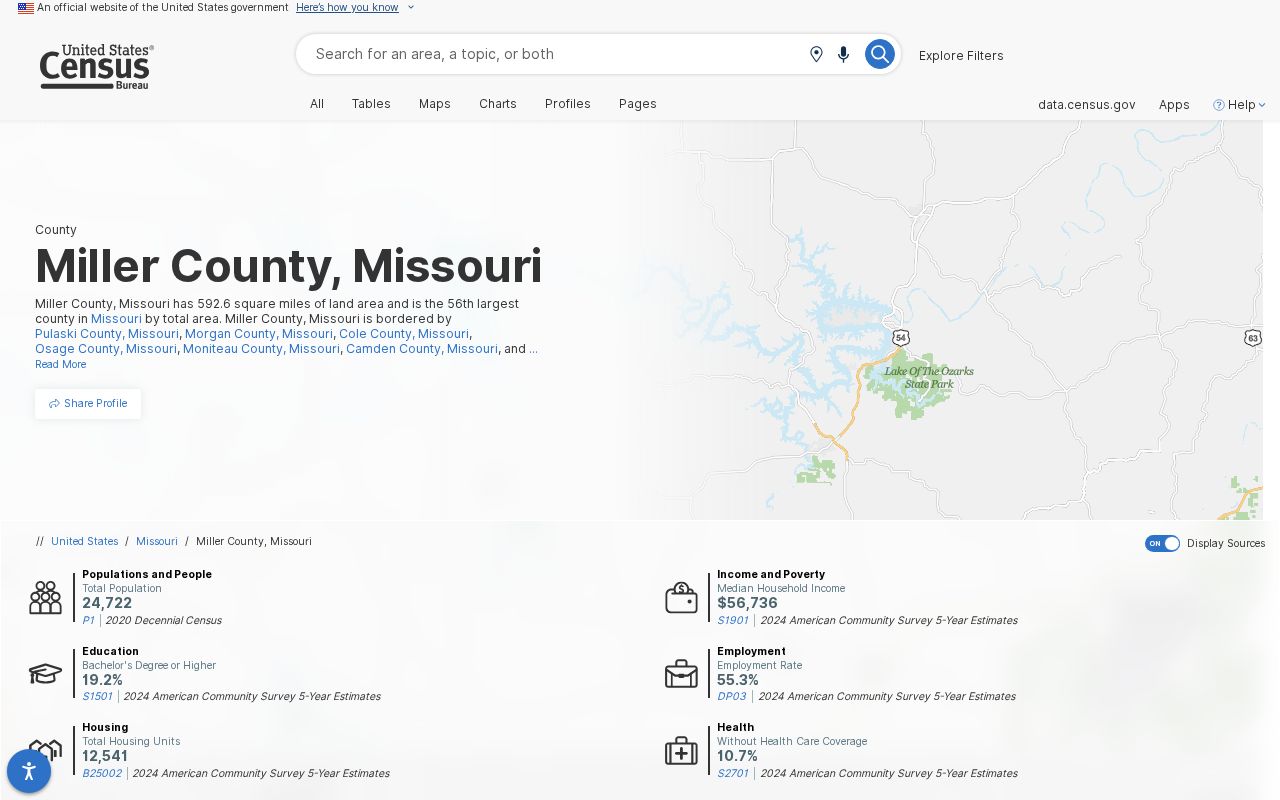Open the P1 source table link

pyautogui.click(x=88, y=620)
